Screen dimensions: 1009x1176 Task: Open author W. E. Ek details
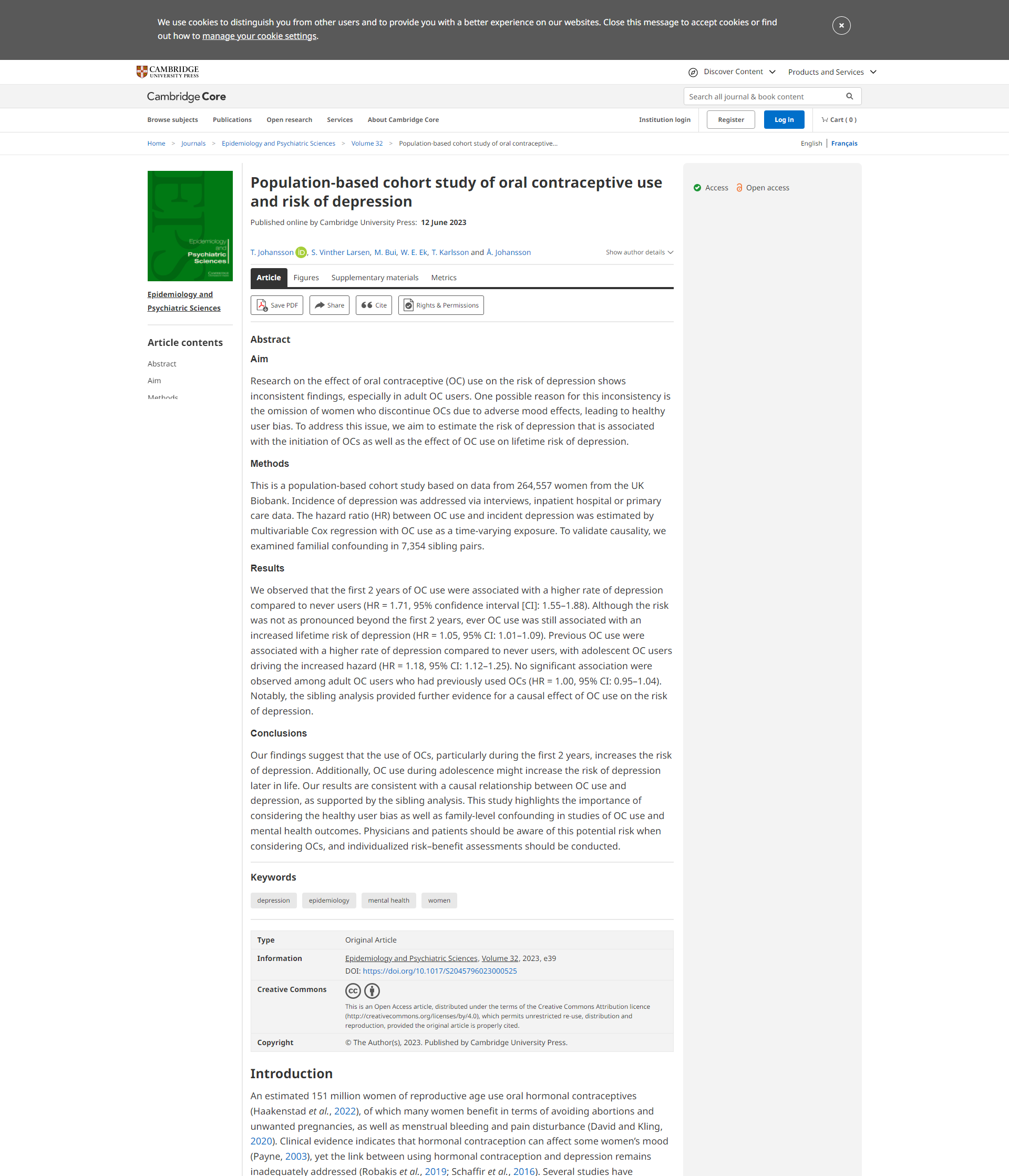click(x=413, y=252)
